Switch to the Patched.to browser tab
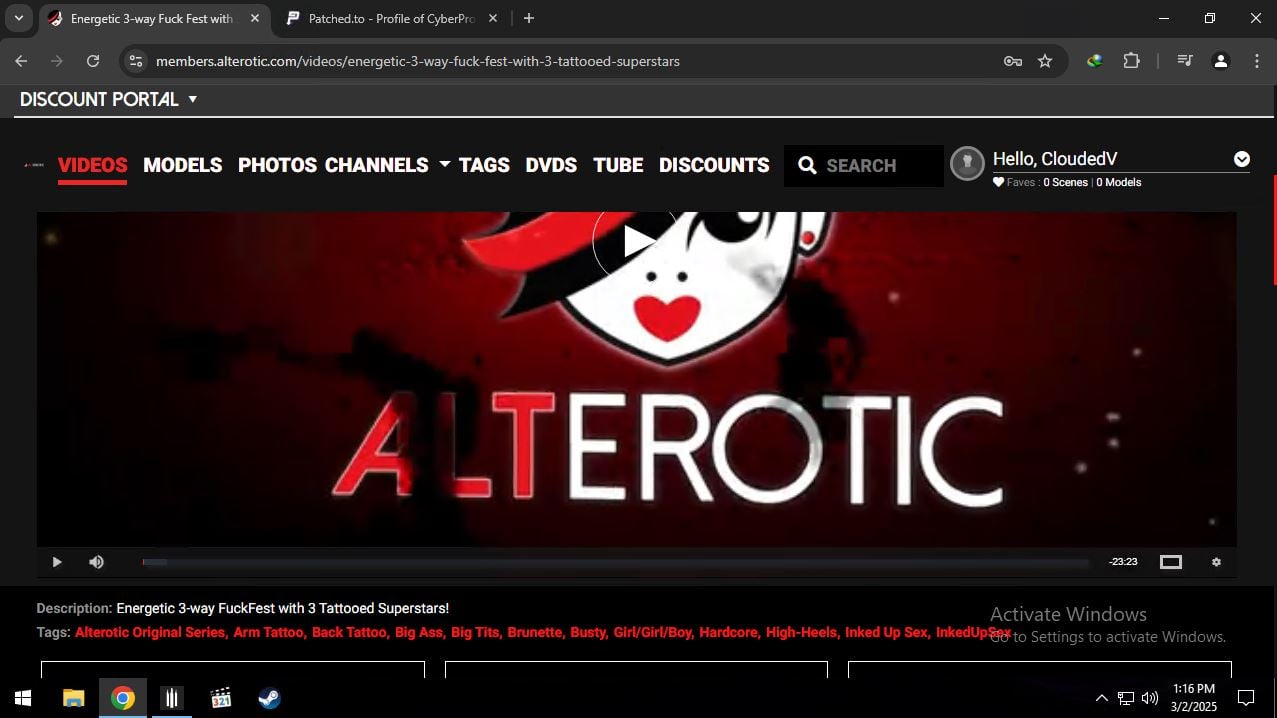The height and width of the screenshot is (718, 1277). coord(391,18)
